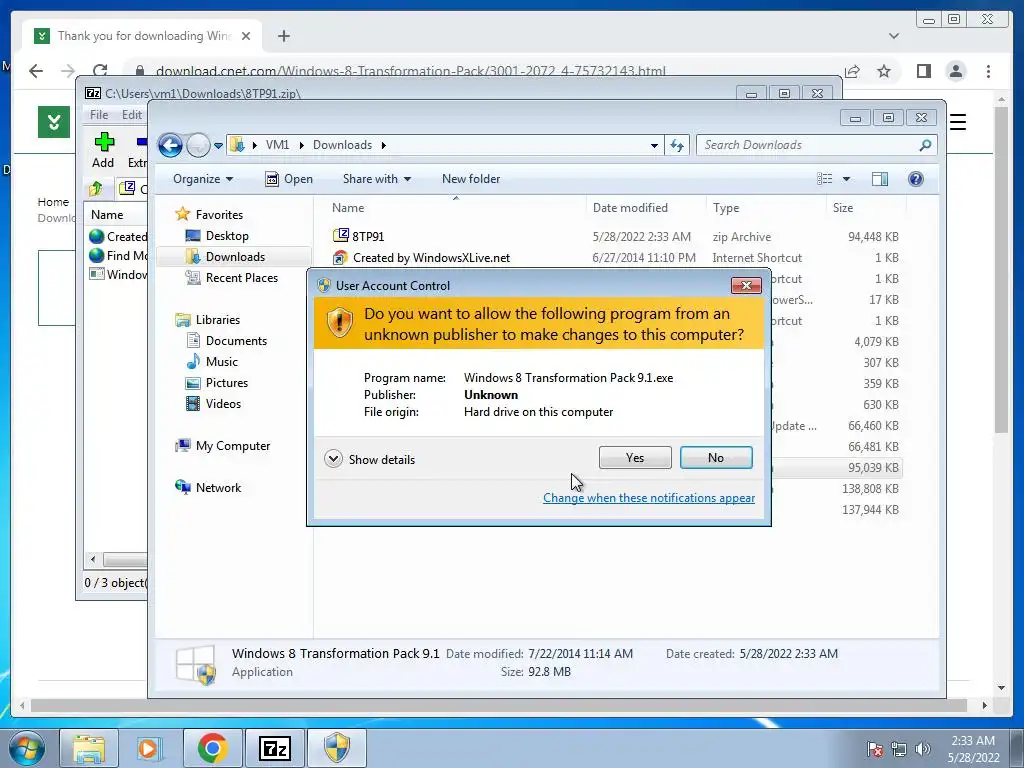Sort by Type column header
This screenshot has height=768, width=1024.
click(726, 208)
